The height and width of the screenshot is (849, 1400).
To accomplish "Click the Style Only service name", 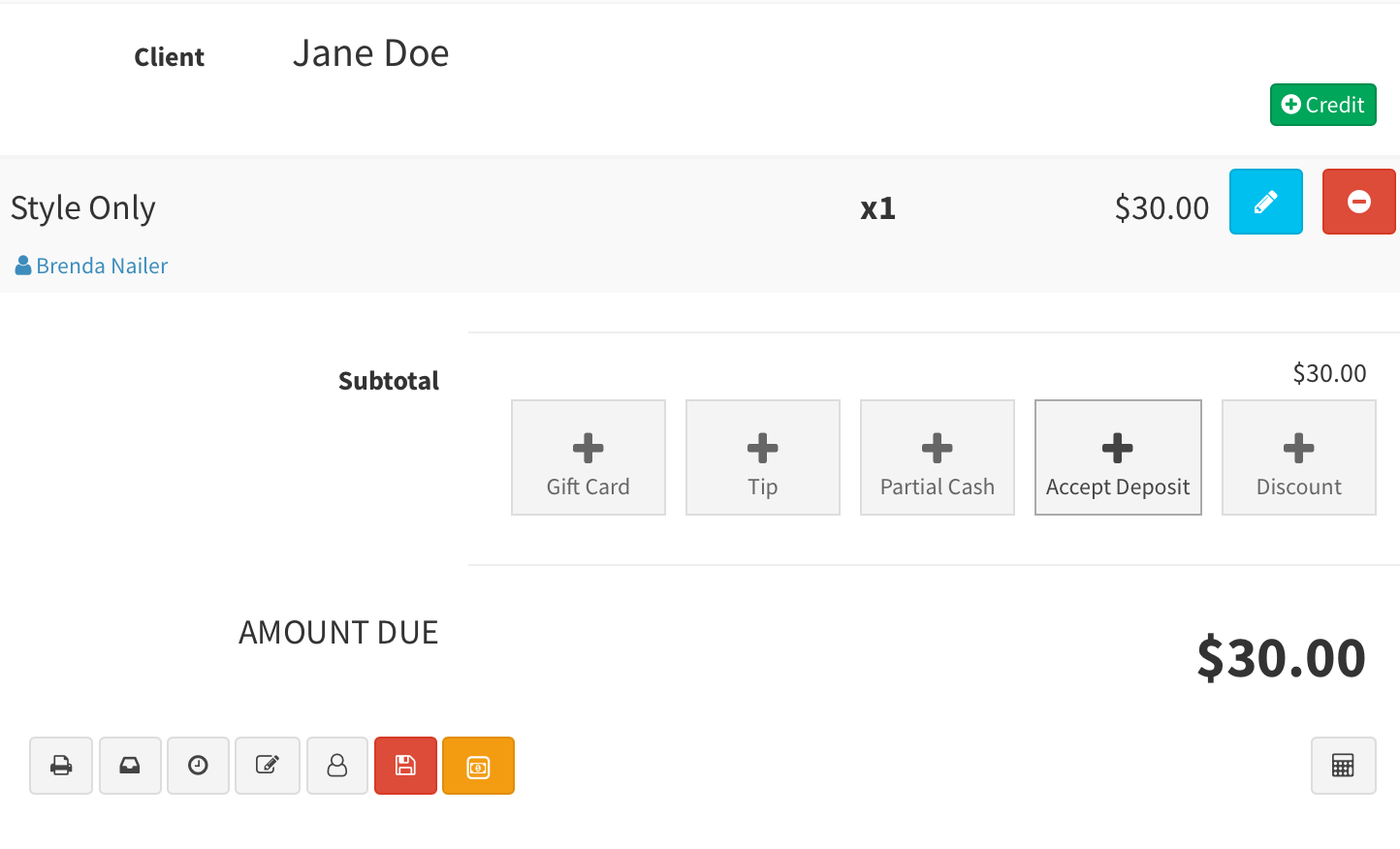I will pos(83,207).
